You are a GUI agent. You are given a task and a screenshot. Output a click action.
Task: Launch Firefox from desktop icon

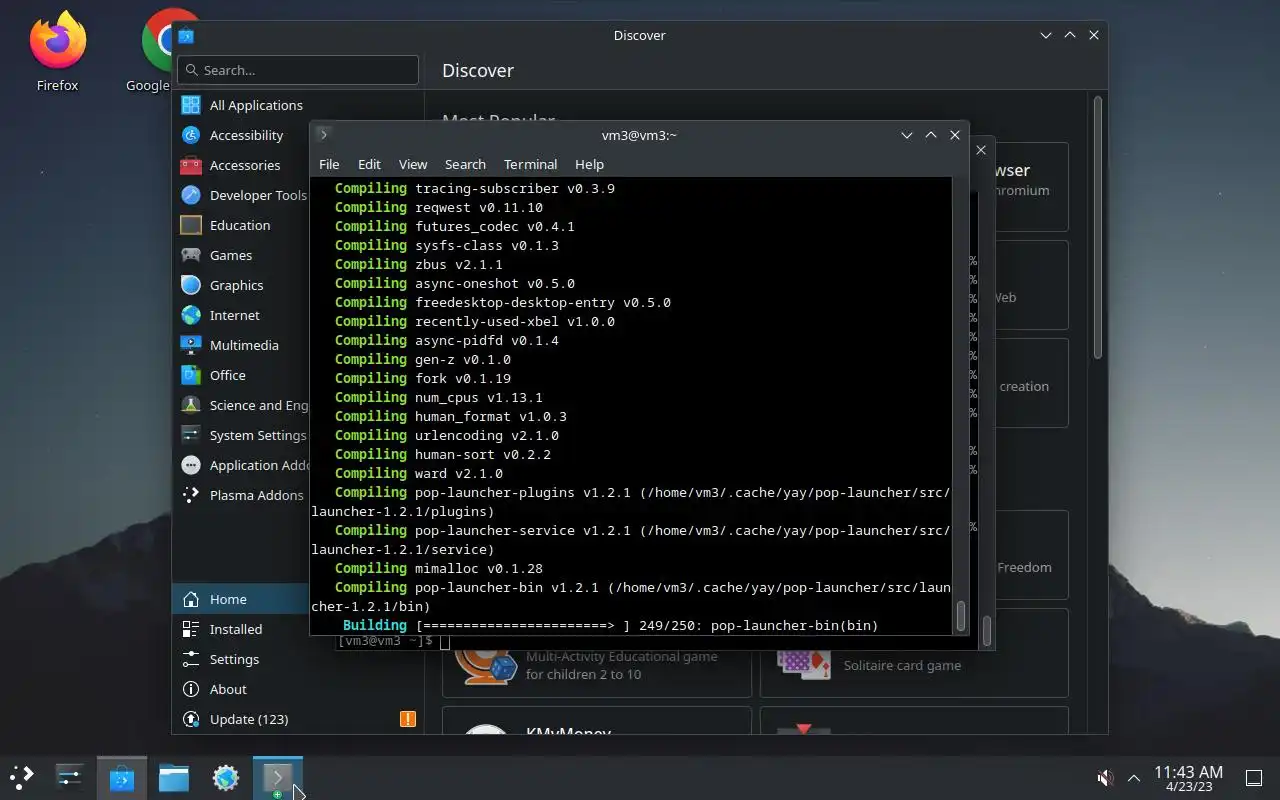pos(57,51)
